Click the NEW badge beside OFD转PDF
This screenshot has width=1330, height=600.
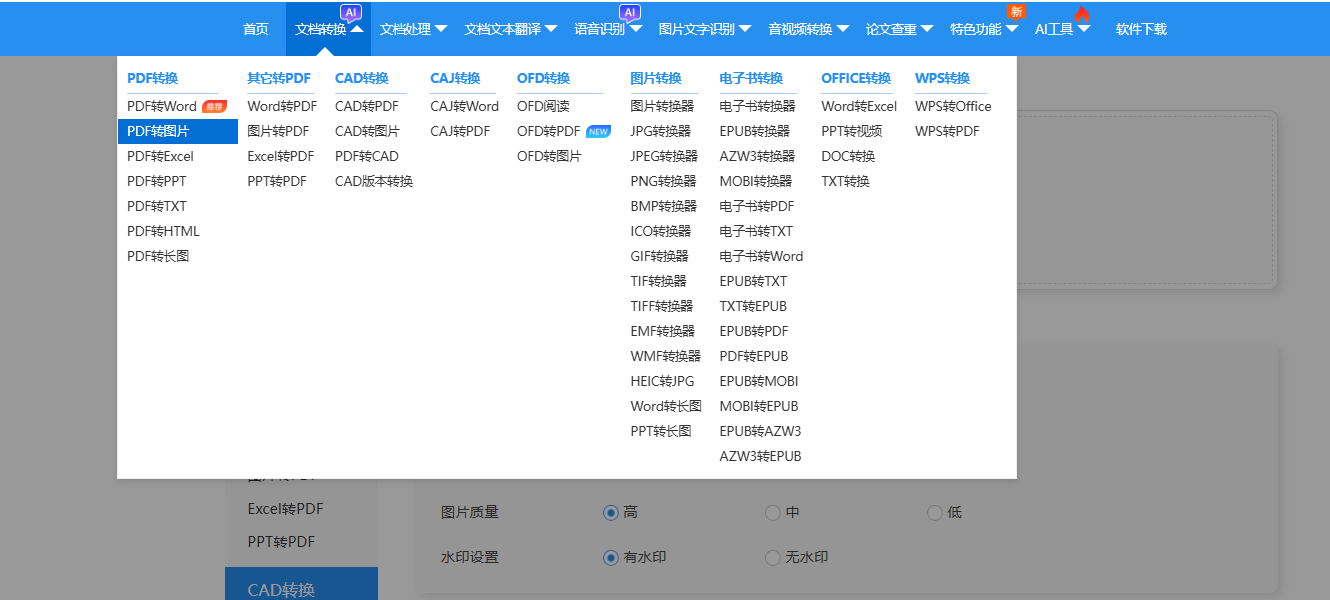[x=599, y=130]
